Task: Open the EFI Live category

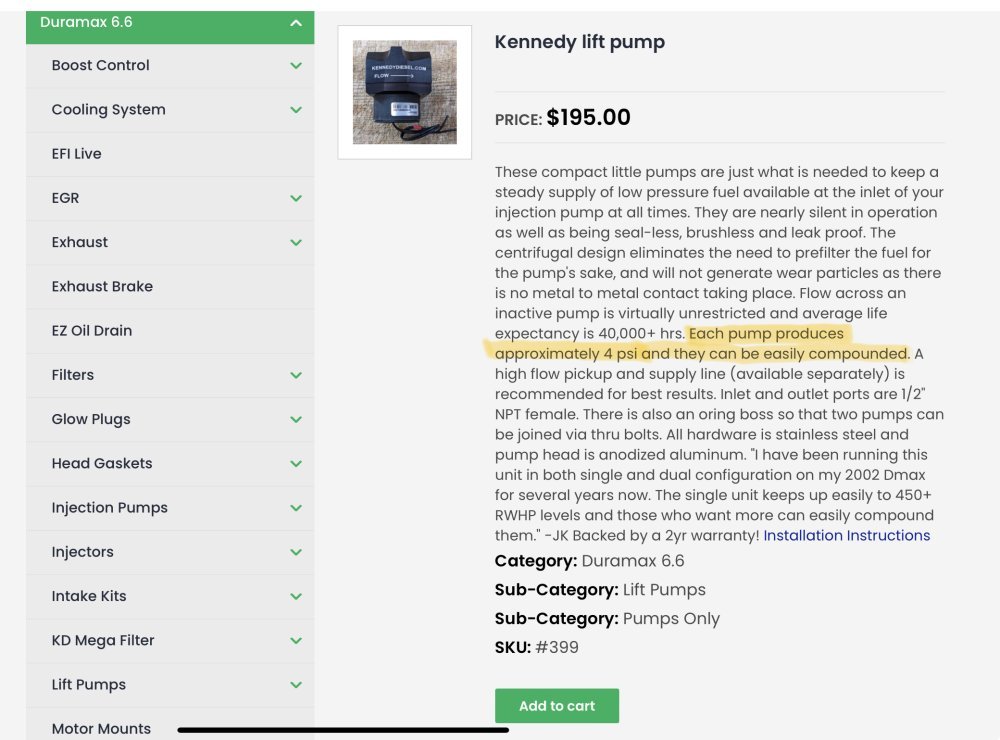Action: [x=77, y=154]
